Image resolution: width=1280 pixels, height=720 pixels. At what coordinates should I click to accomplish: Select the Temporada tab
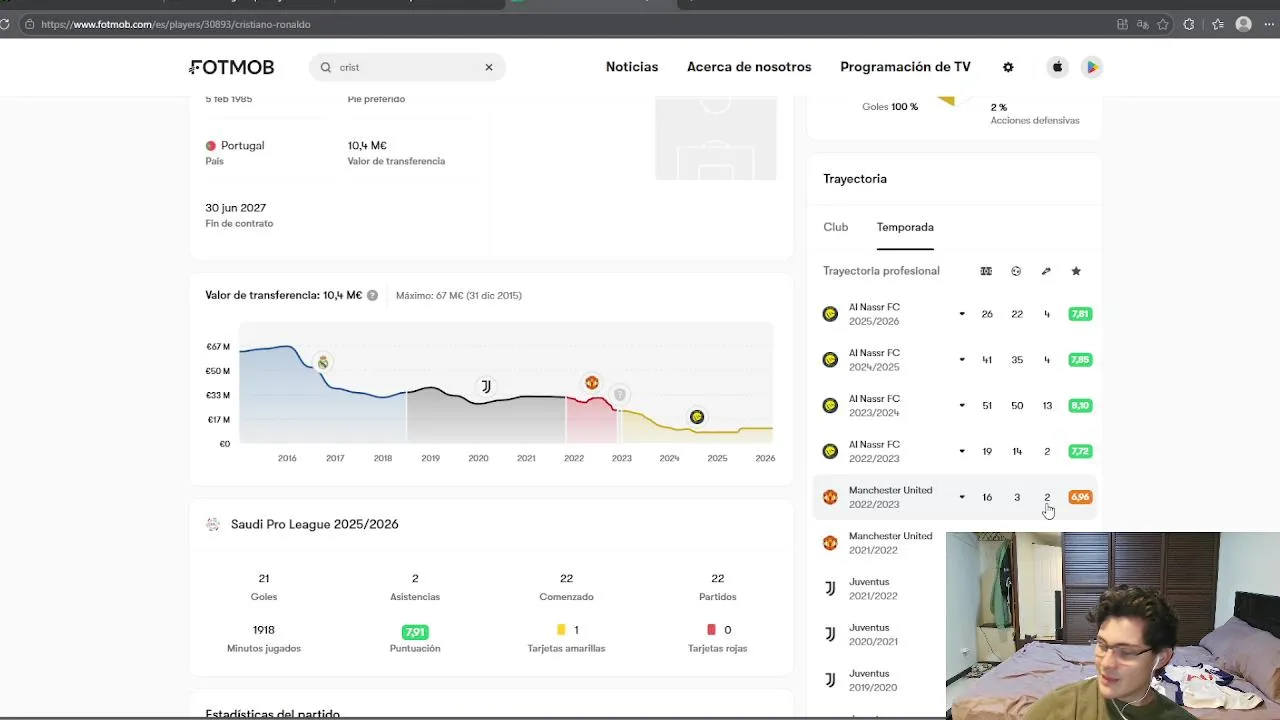pos(905,227)
